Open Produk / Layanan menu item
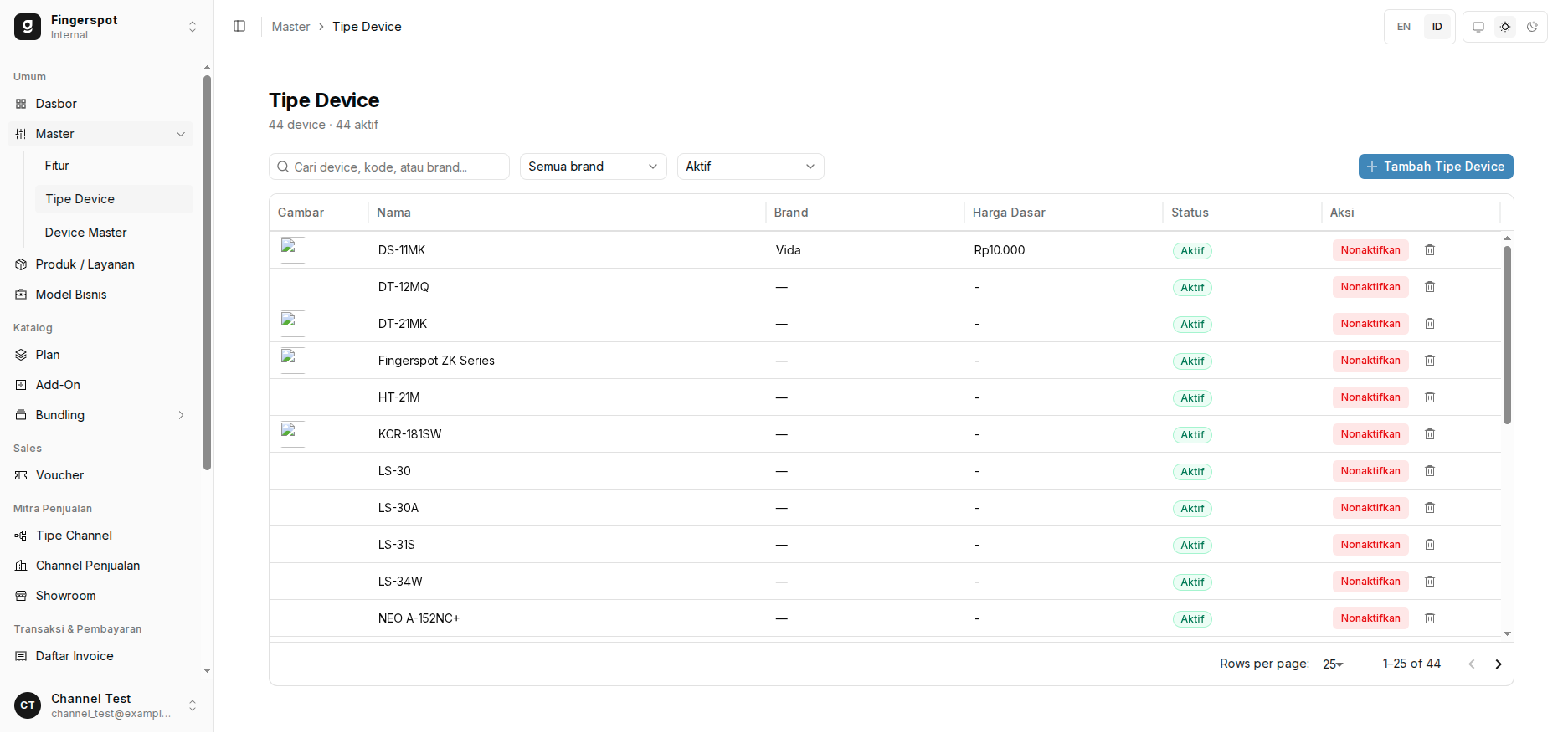Screen dimensions: 1568x733 [100, 264]
